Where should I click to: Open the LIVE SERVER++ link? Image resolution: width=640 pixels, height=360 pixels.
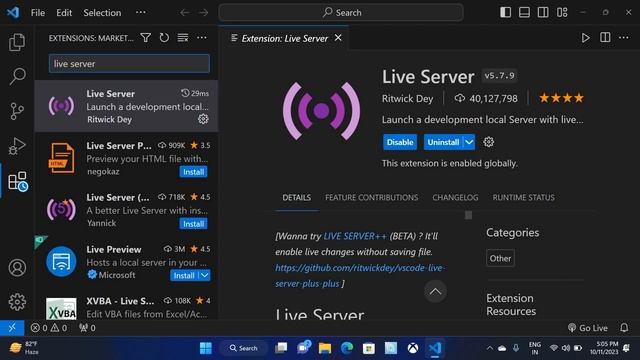(x=355, y=236)
